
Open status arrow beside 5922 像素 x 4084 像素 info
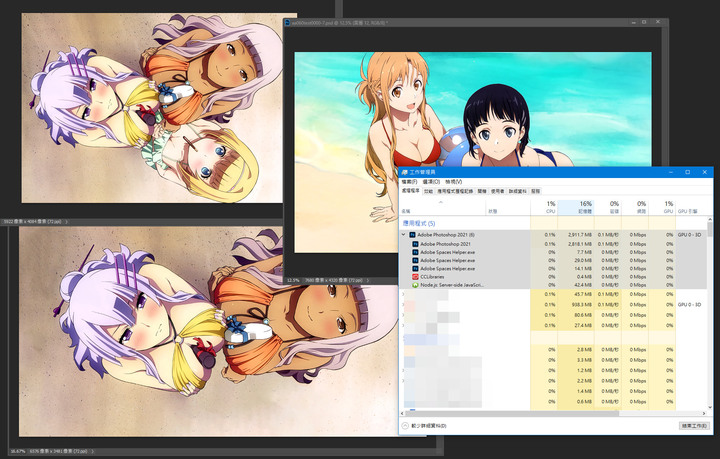[x=66, y=221]
